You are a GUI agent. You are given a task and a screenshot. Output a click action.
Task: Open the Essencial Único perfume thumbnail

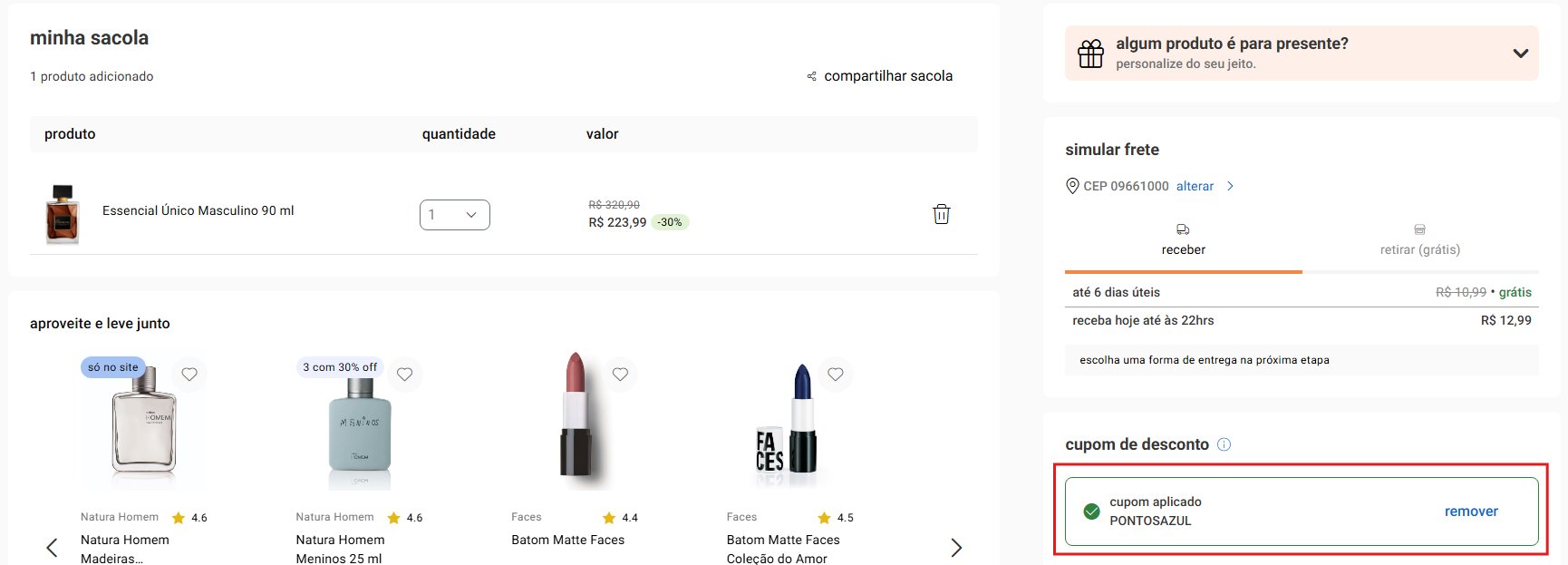coord(63,214)
